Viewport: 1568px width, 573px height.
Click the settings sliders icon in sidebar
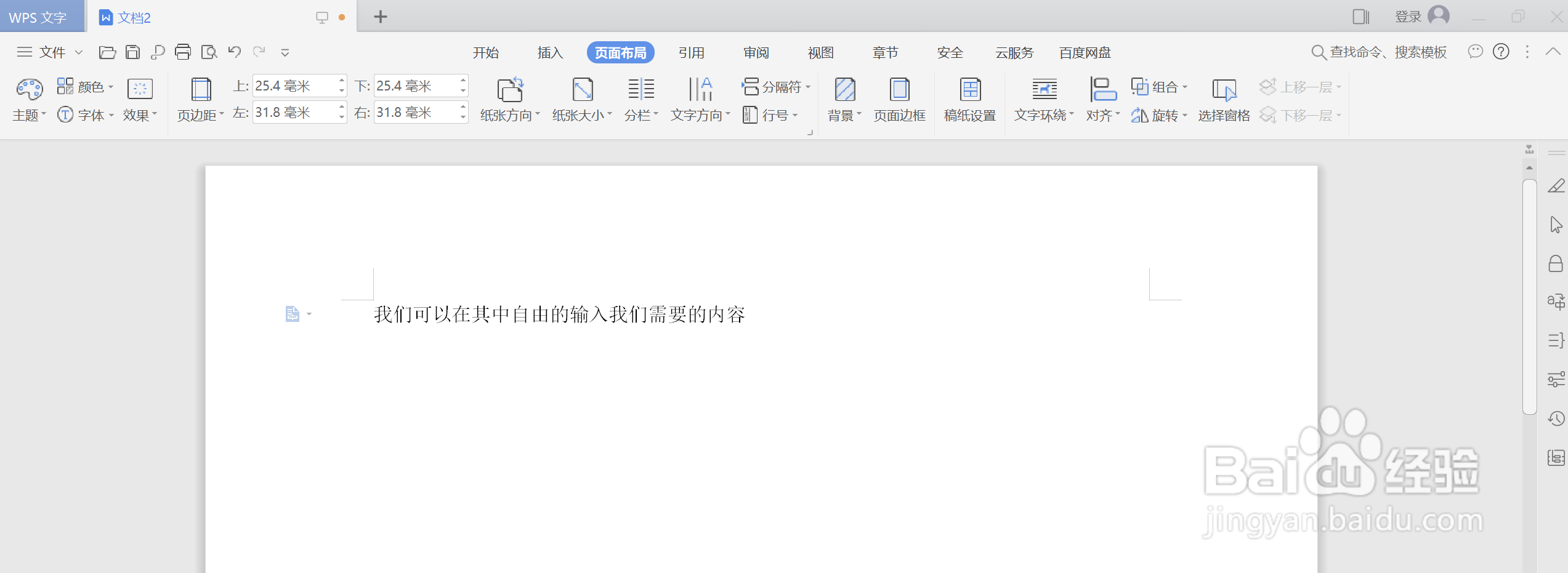point(1556,380)
